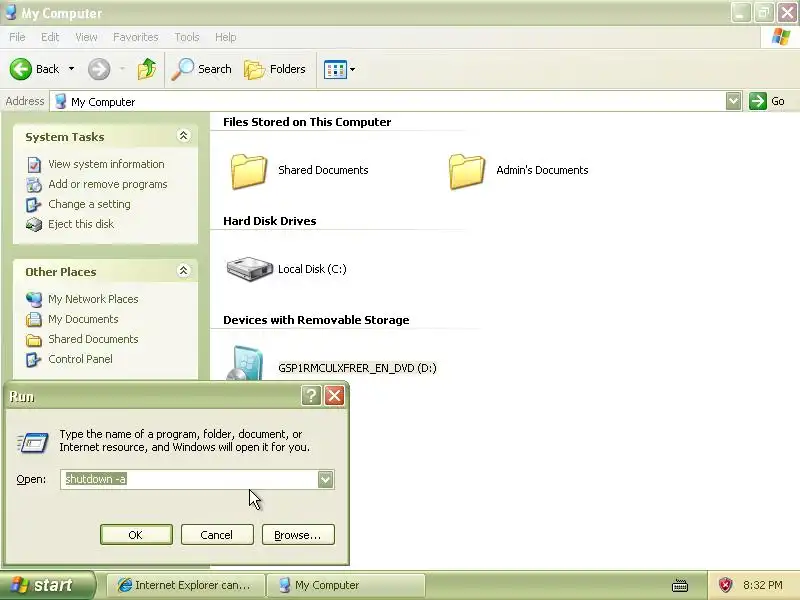Expand the Run Open combo dropdown
This screenshot has height=600, width=800.
325,479
